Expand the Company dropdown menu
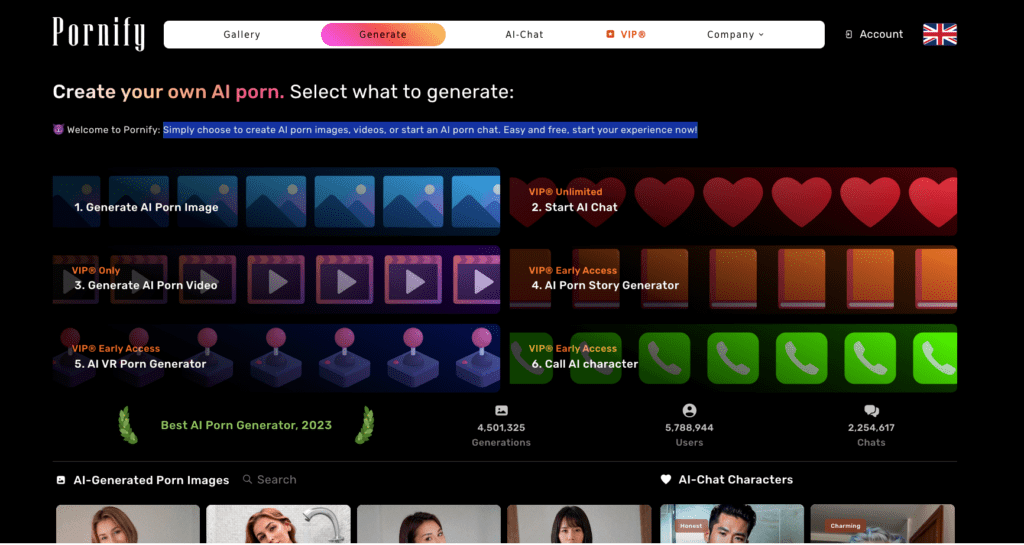The height and width of the screenshot is (545, 1024). (735, 35)
